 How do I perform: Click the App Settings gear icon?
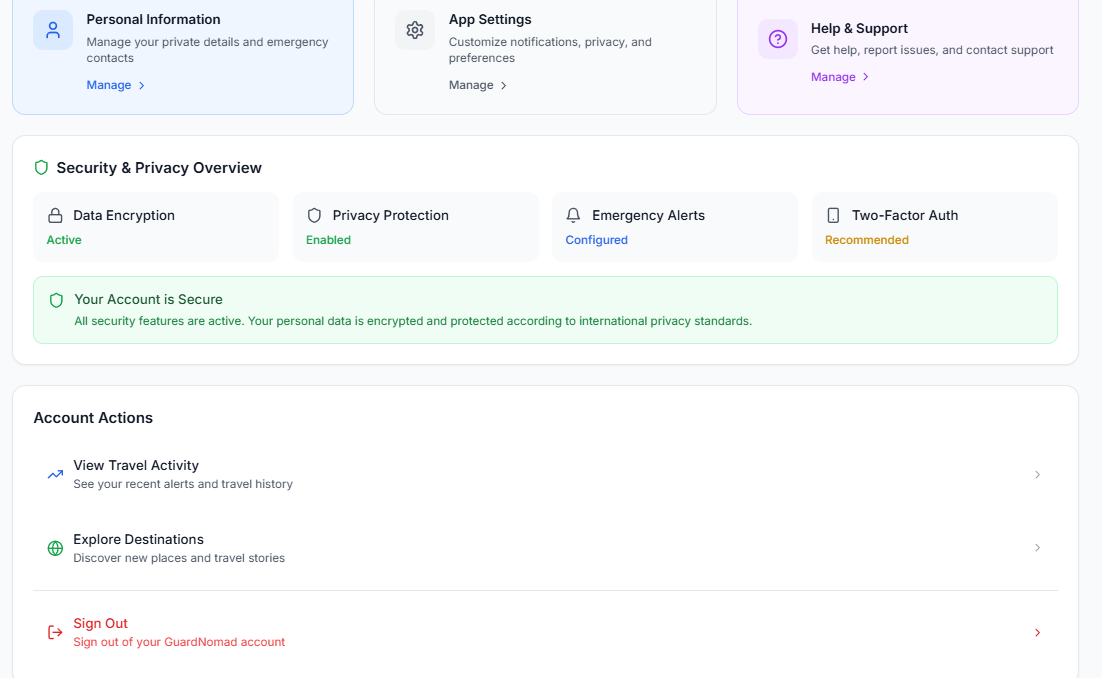[415, 30]
